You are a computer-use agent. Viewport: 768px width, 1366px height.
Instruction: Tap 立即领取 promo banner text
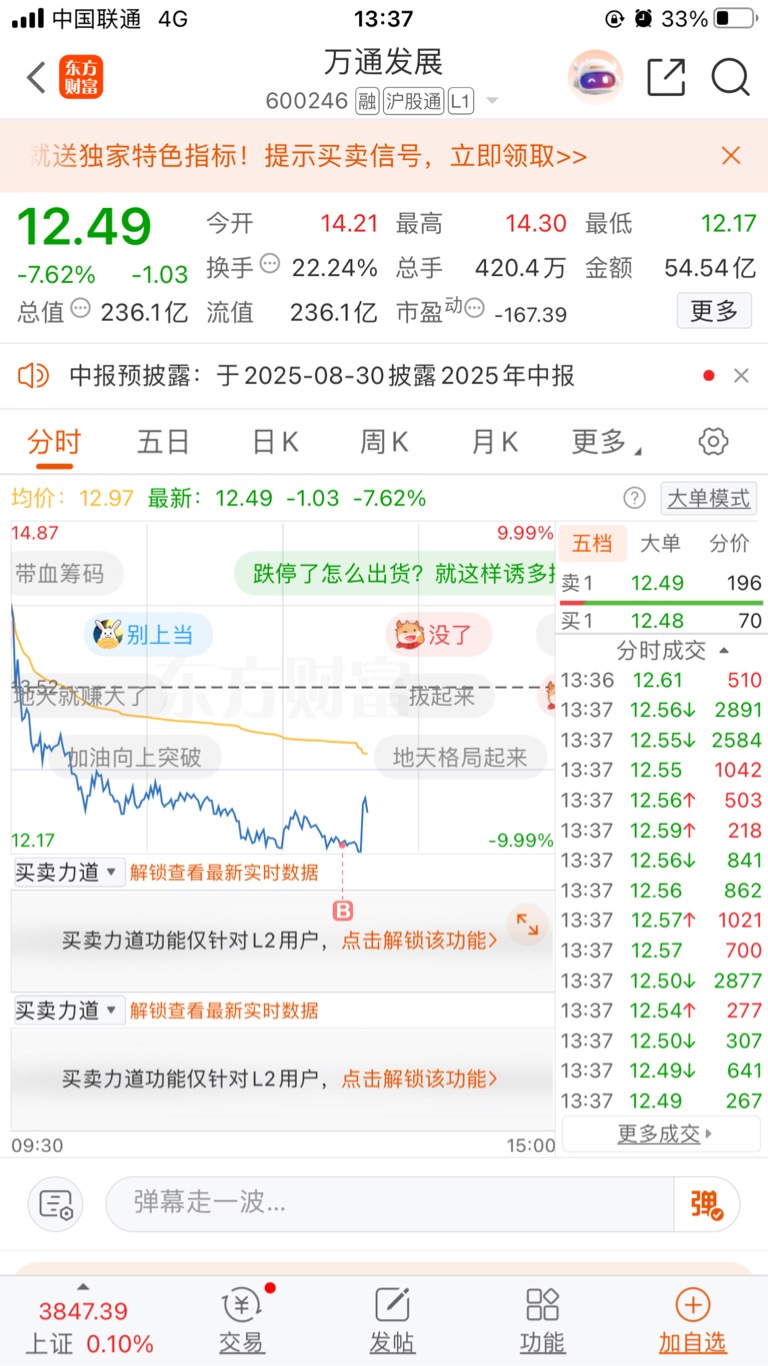518,156
